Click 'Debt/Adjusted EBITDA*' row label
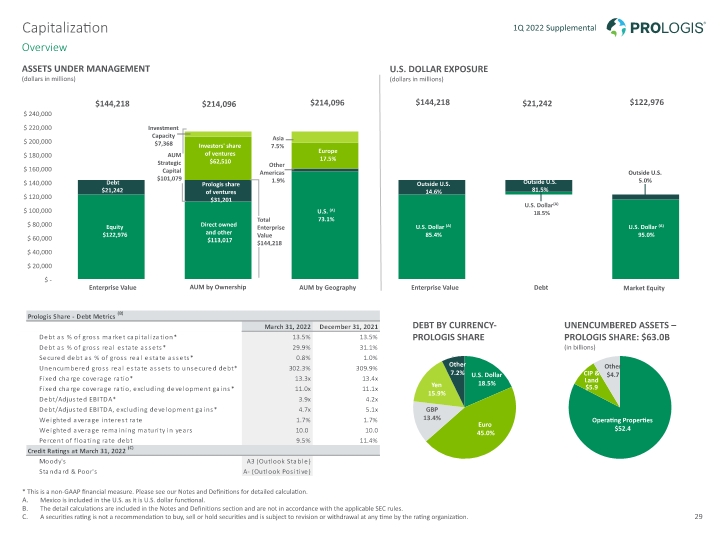 77,399
